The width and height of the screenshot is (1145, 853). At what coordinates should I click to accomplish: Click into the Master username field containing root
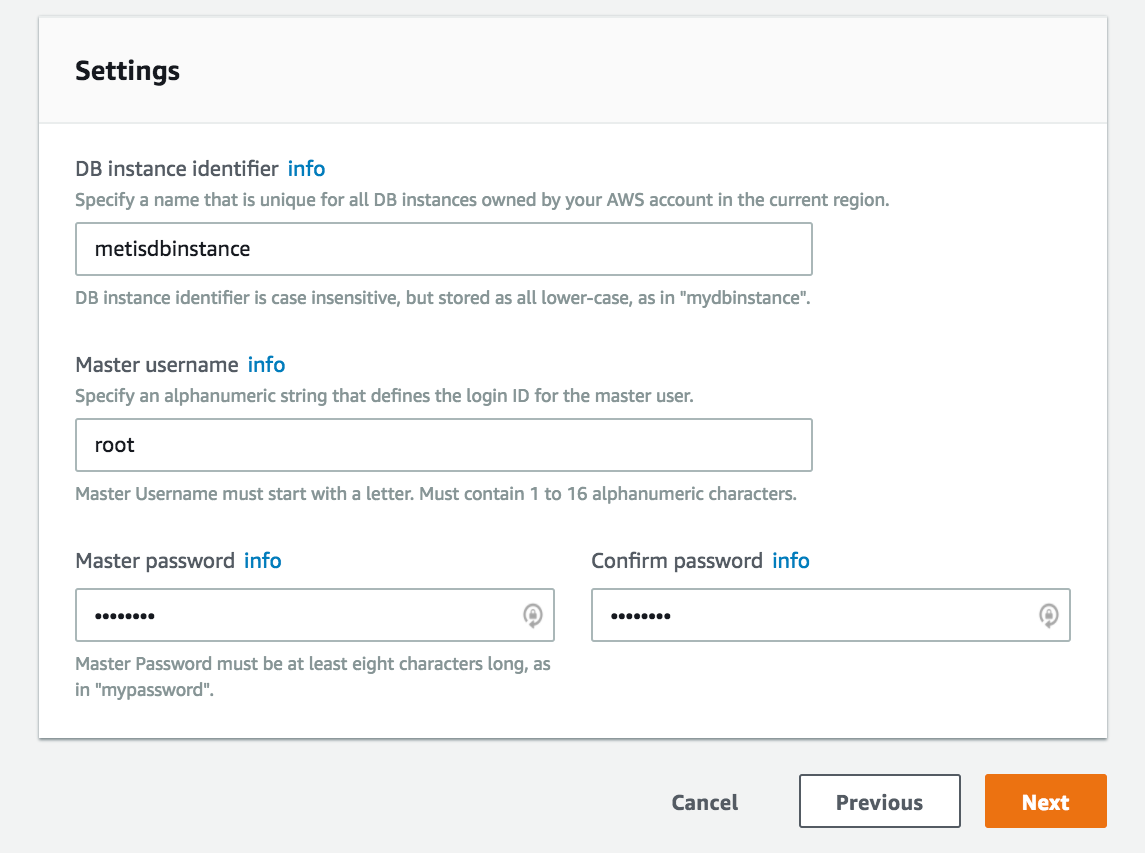443,445
